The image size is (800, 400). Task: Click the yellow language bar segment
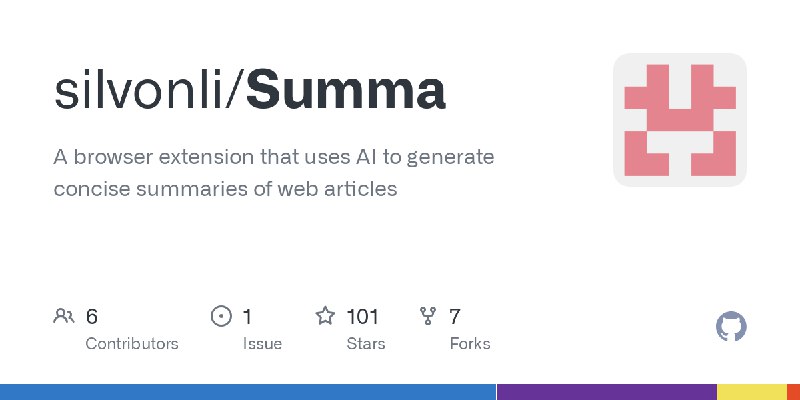pyautogui.click(x=751, y=391)
